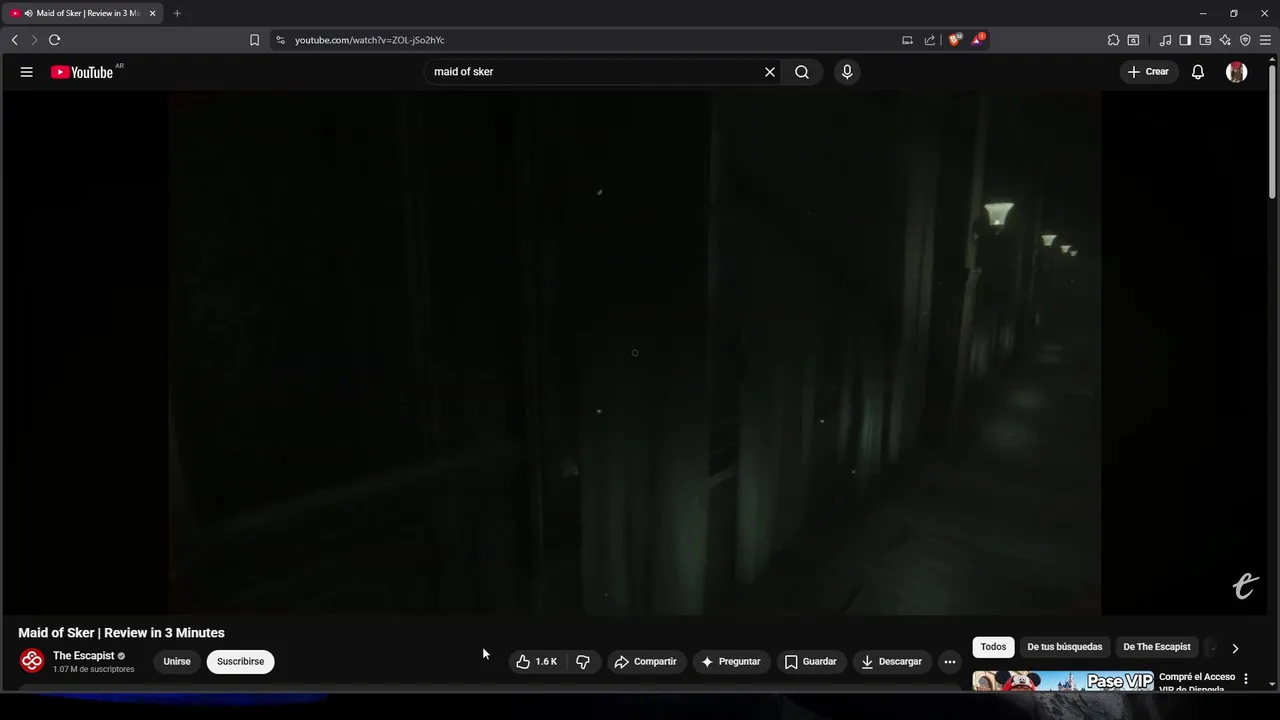Open site information icon beside URL
The width and height of the screenshot is (1280, 720).
coord(281,40)
